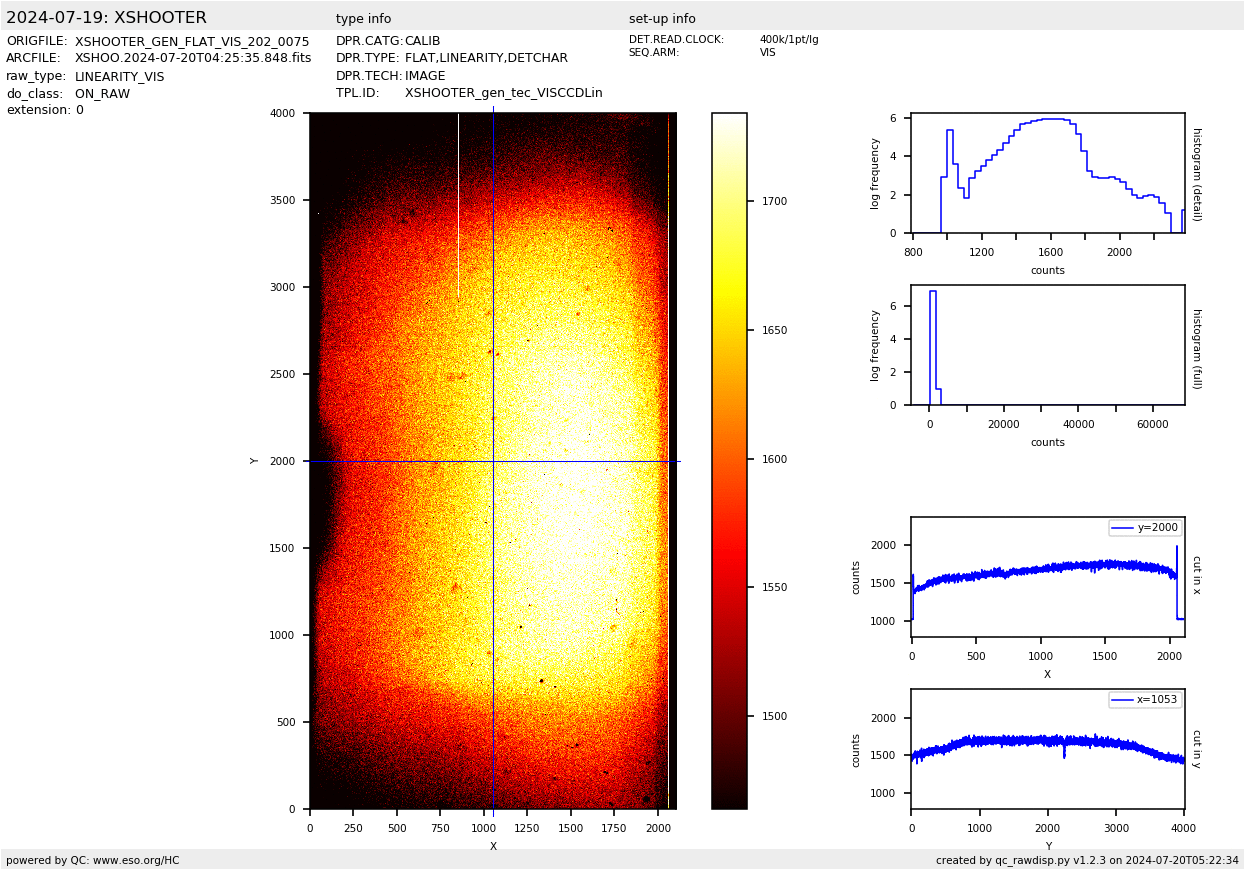The width and height of the screenshot is (1245, 870).
Task: Click the TPL.ID value XSHOOTER_gen_tec_VISCCDLin
Action: [503, 93]
